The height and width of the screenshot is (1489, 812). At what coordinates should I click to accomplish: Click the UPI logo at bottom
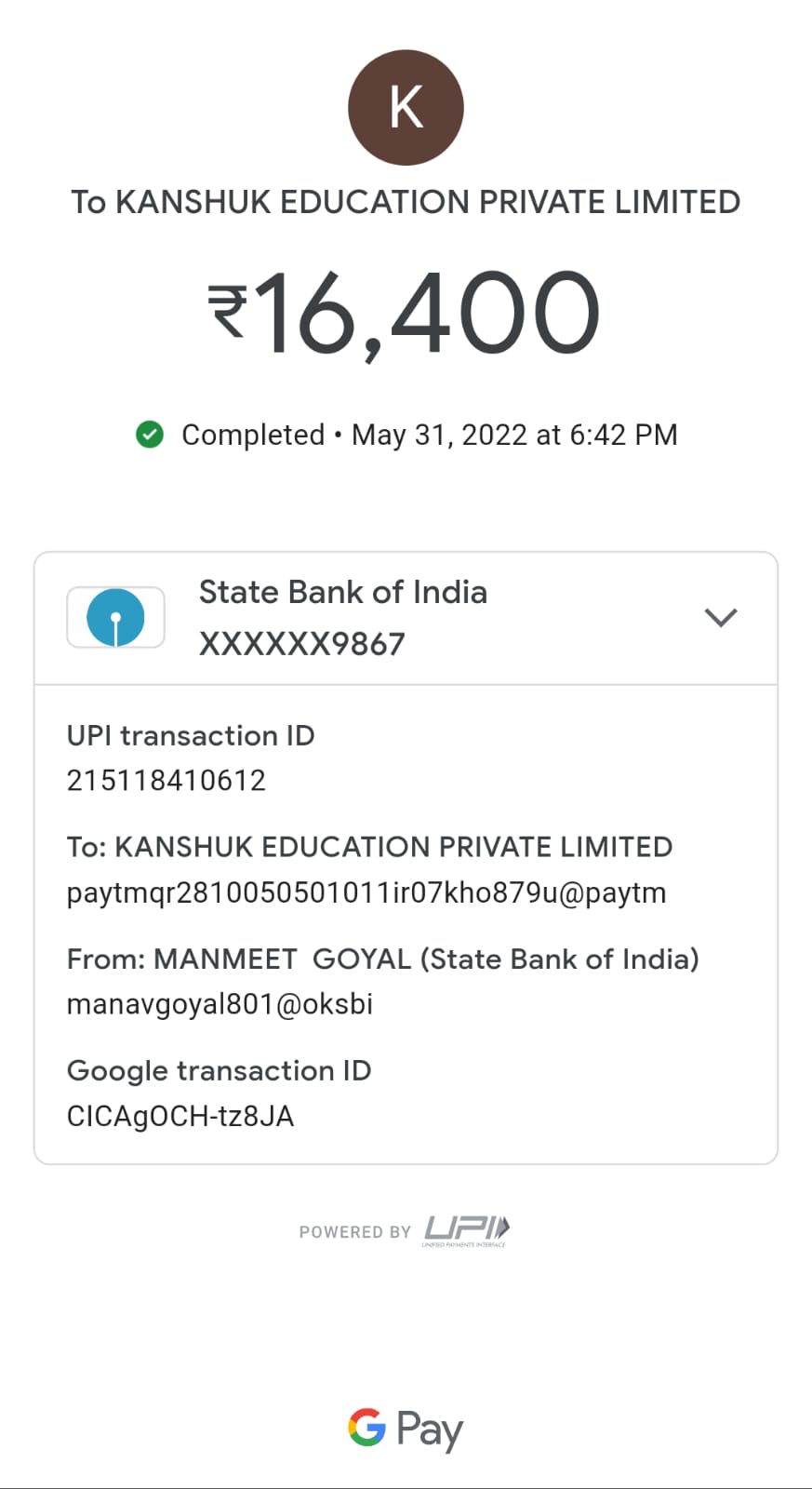pos(466,1230)
